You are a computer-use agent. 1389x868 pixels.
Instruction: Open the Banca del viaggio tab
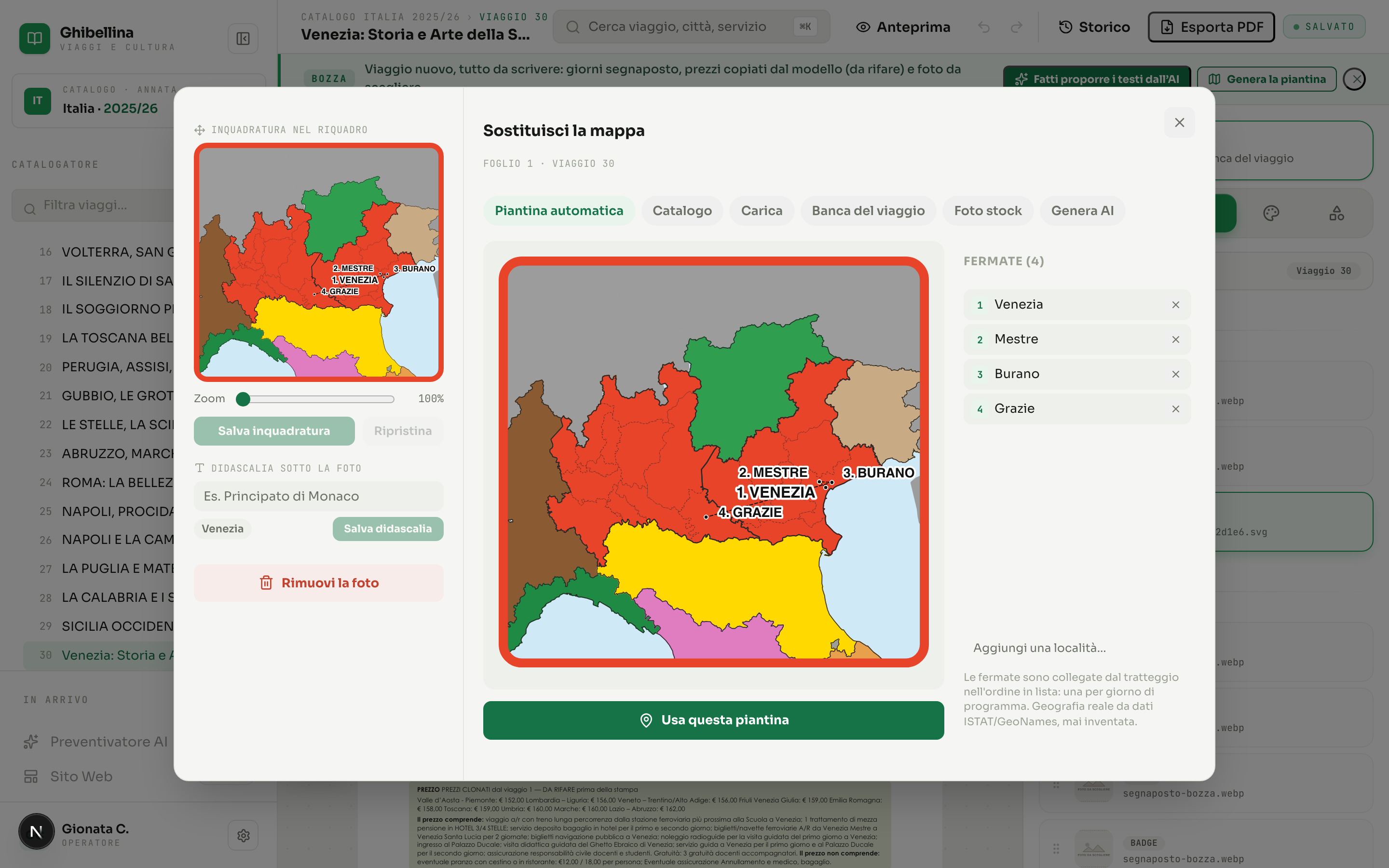(x=868, y=211)
